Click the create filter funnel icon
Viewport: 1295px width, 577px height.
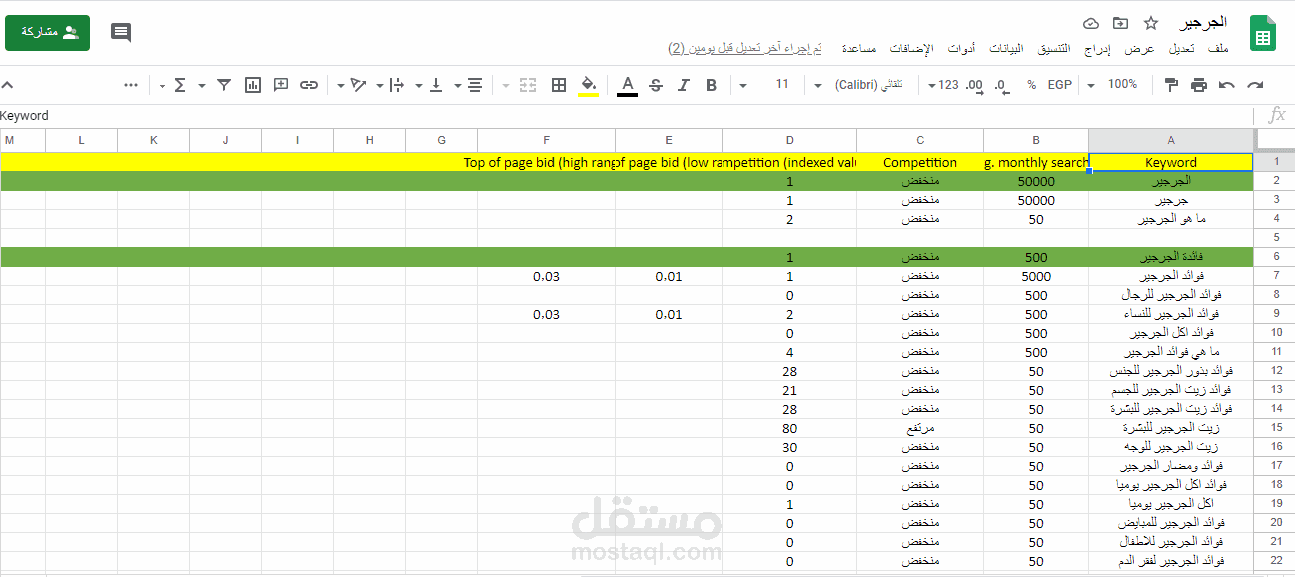[225, 85]
